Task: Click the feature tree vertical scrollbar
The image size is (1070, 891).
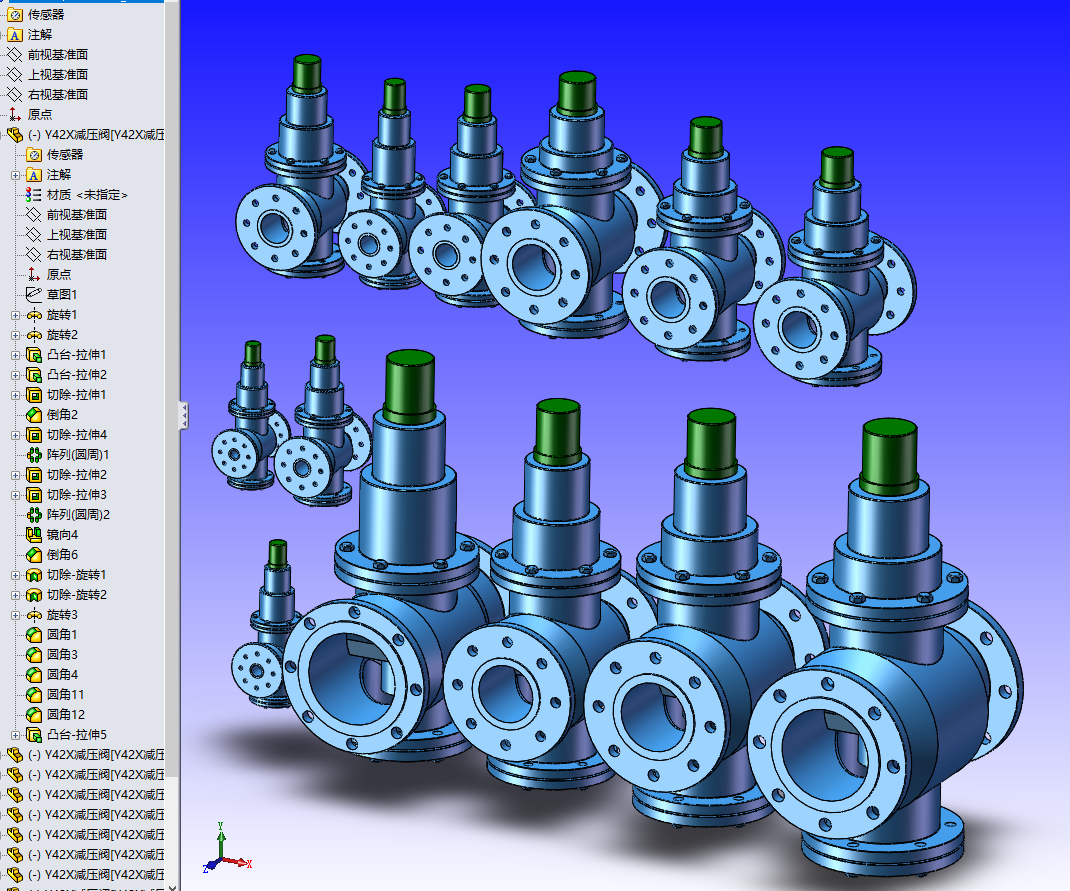Action: (x=172, y=389)
